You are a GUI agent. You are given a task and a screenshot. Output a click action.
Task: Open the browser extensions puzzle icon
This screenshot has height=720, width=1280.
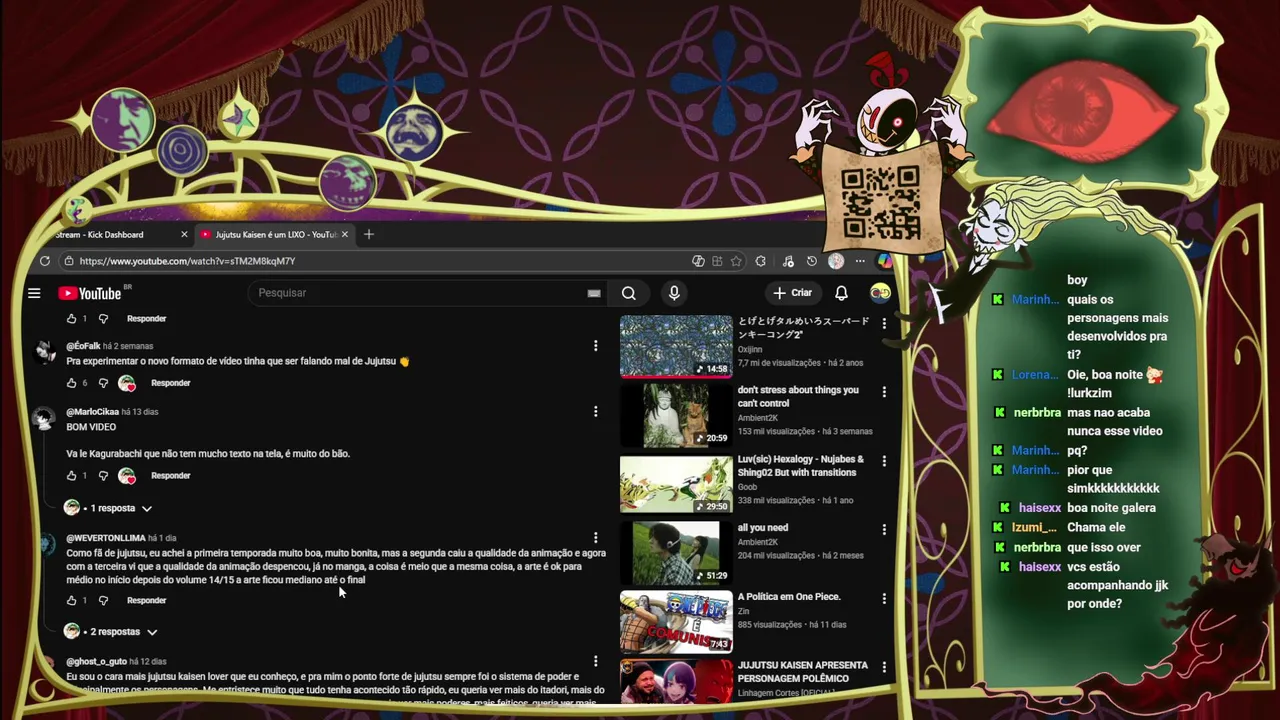click(x=761, y=261)
